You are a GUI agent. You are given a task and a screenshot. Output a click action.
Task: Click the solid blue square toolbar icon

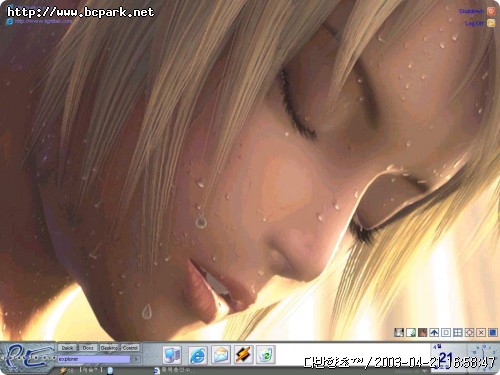[493, 332]
